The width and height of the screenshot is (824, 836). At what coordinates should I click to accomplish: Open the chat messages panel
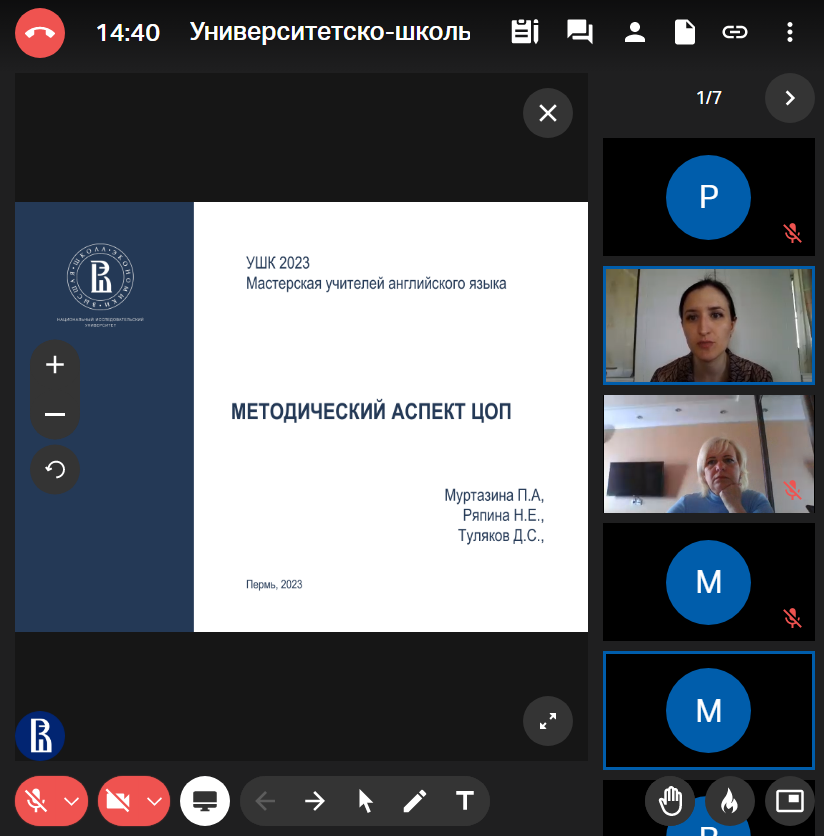579,32
